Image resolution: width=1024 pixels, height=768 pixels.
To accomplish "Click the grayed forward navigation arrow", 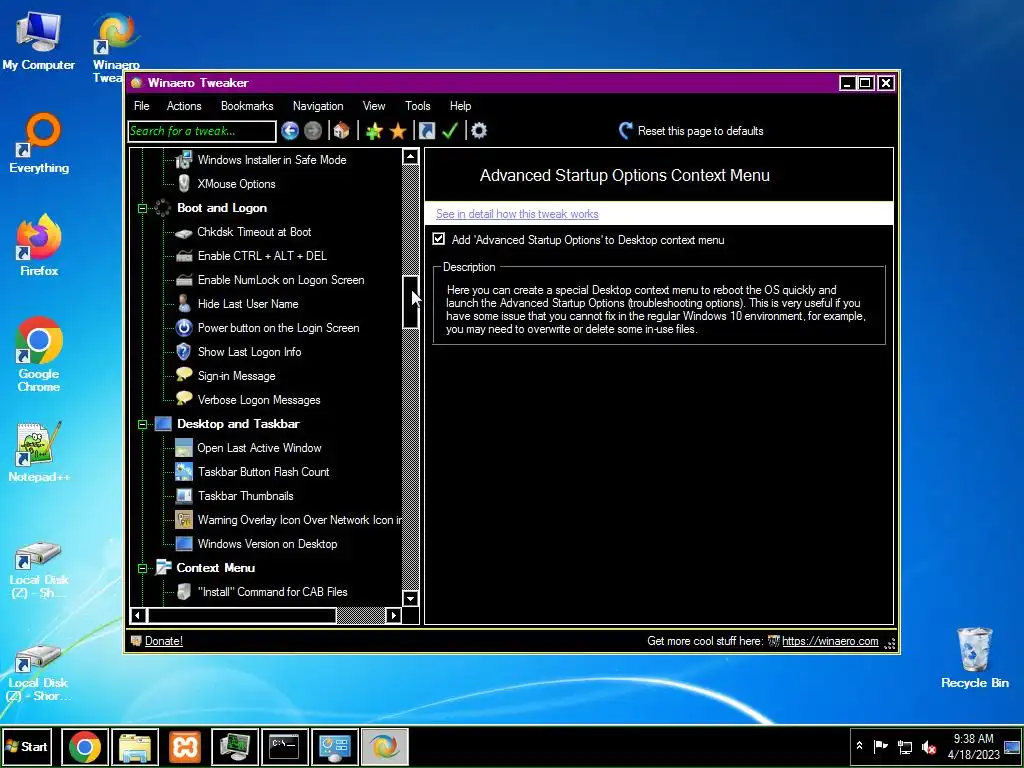I will (x=313, y=131).
